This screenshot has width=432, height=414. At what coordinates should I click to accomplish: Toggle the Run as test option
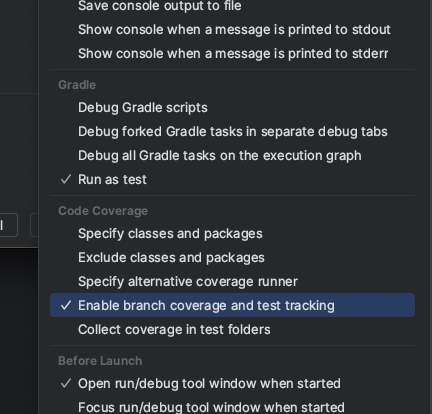click(x=232, y=179)
